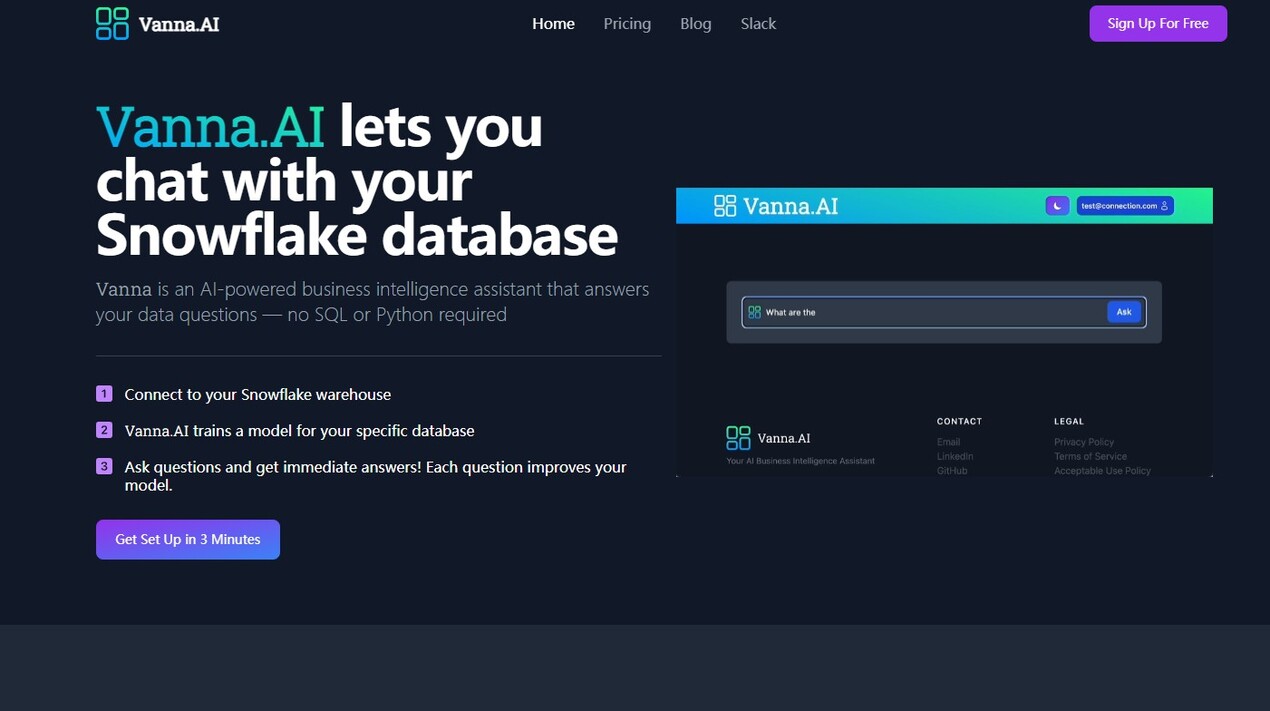Open the Home nav item

coord(553,24)
